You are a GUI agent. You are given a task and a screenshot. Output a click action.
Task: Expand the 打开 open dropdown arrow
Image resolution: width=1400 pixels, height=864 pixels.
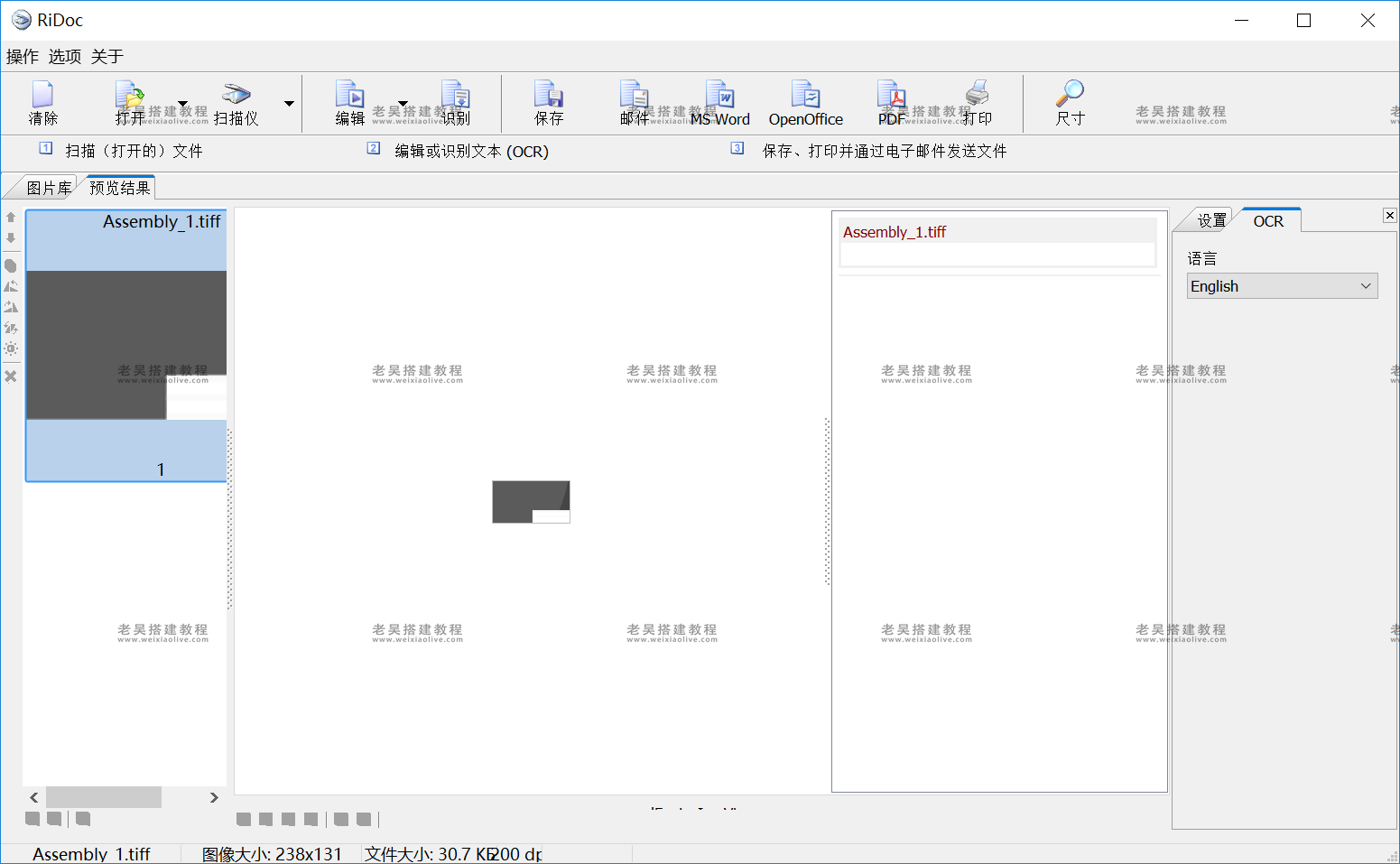[x=185, y=104]
